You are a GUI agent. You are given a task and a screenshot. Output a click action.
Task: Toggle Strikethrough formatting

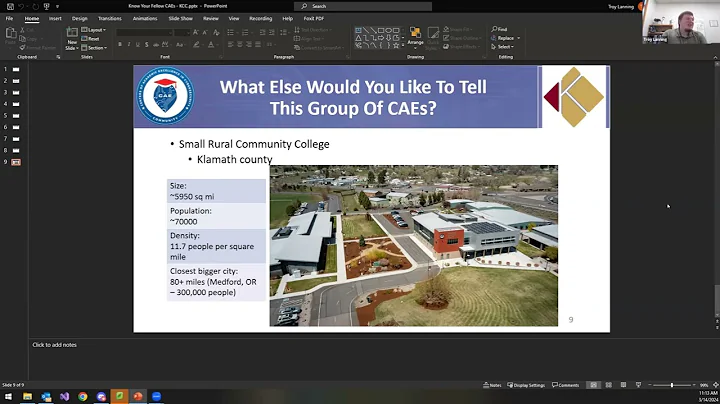(156, 45)
